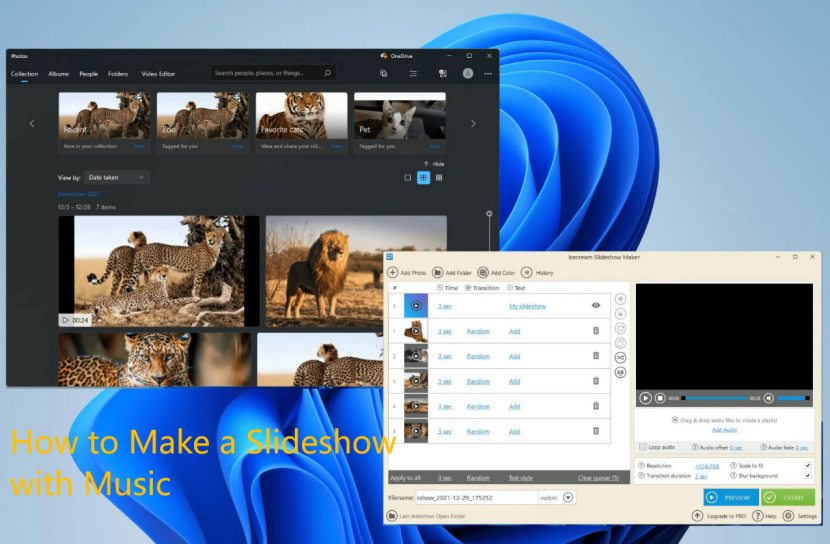
Task: Open Settings in Slideshow Maker
Action: 800,516
